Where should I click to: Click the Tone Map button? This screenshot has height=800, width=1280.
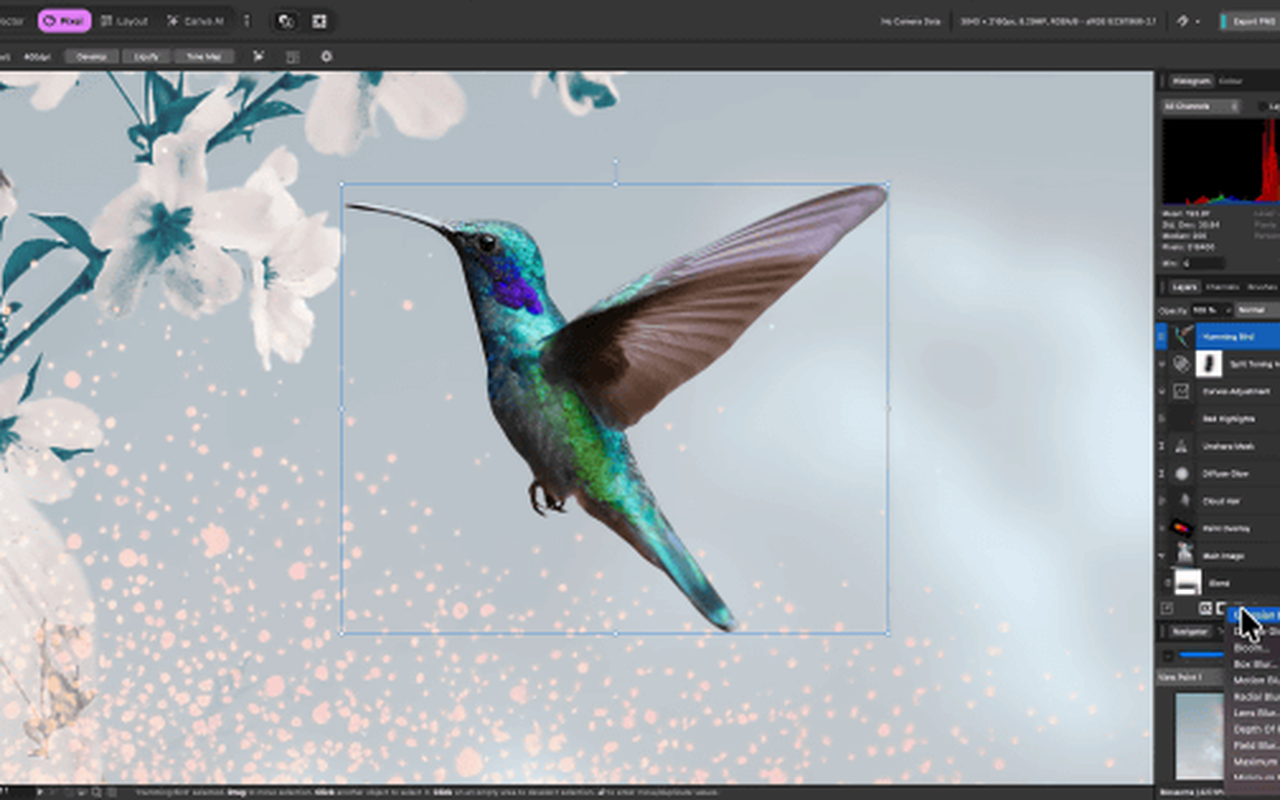(x=204, y=57)
